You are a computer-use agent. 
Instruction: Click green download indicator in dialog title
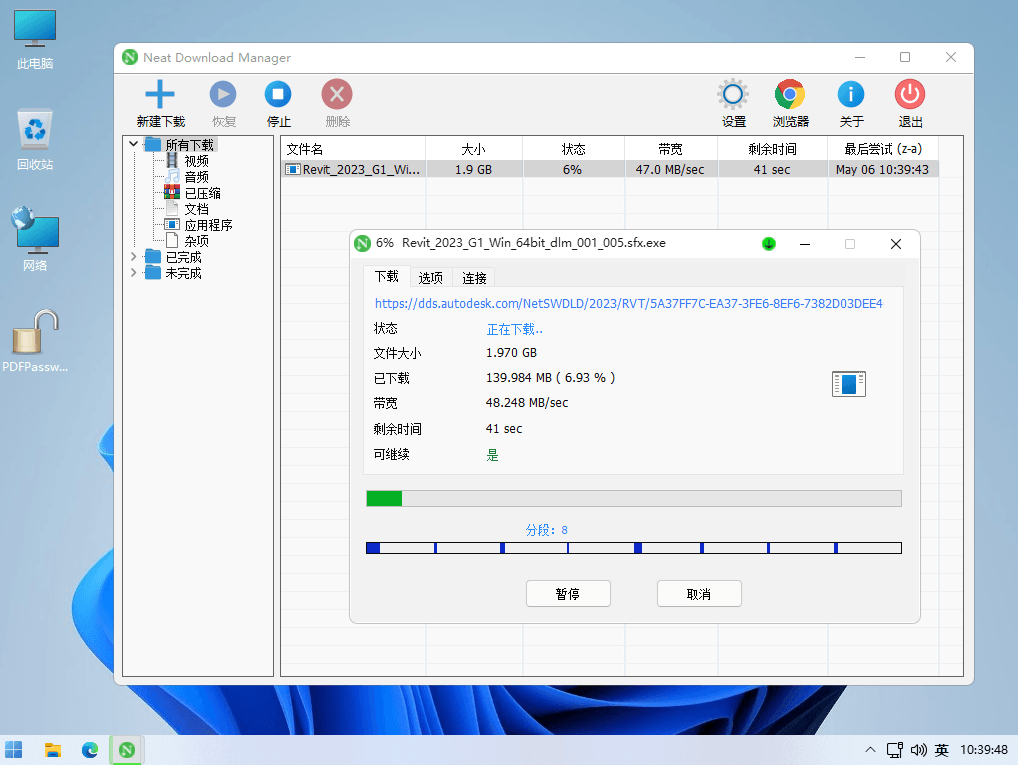tap(769, 244)
